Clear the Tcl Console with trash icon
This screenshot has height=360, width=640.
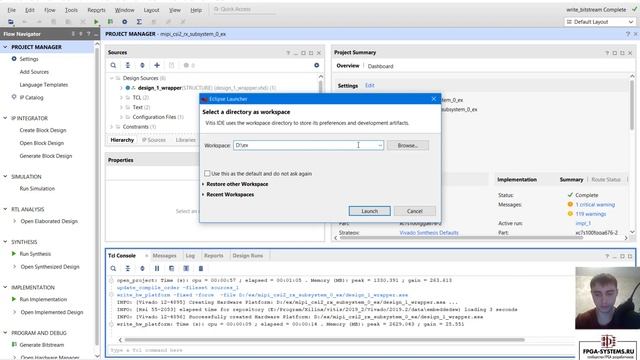click(x=200, y=269)
